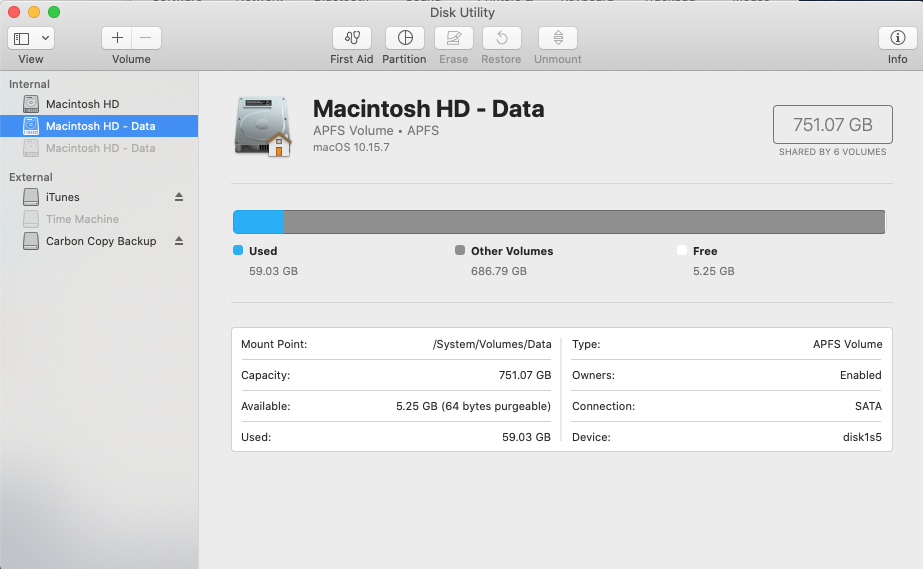This screenshot has width=923, height=569.
Task: Select Macintosh HD in sidebar
Action: (99, 104)
